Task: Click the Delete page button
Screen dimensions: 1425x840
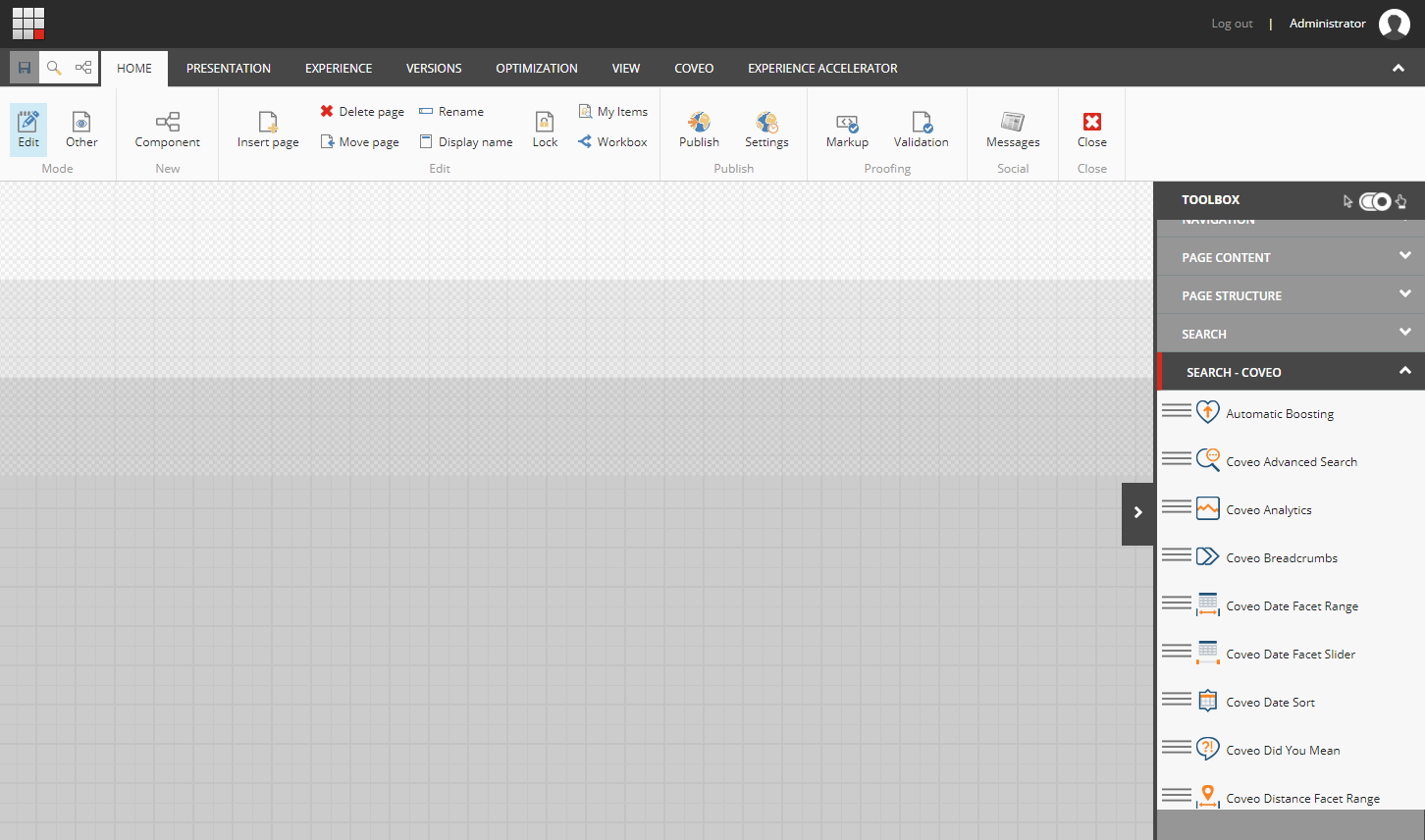Action: (x=361, y=111)
